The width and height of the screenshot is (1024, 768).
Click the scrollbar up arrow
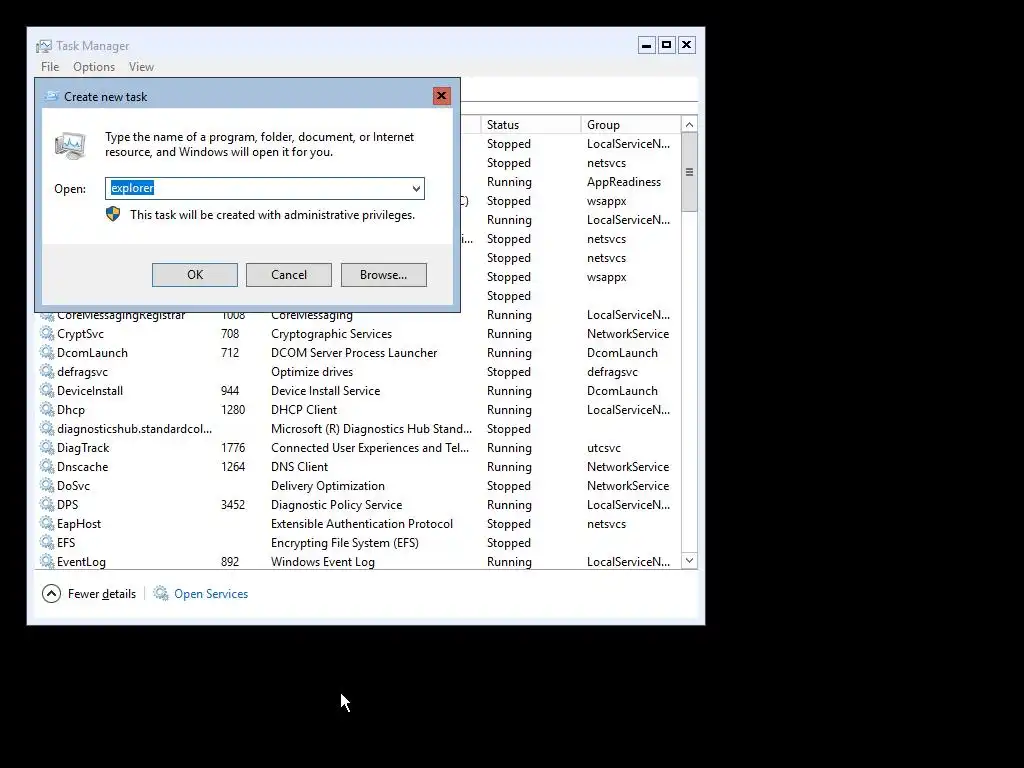[x=689, y=125]
